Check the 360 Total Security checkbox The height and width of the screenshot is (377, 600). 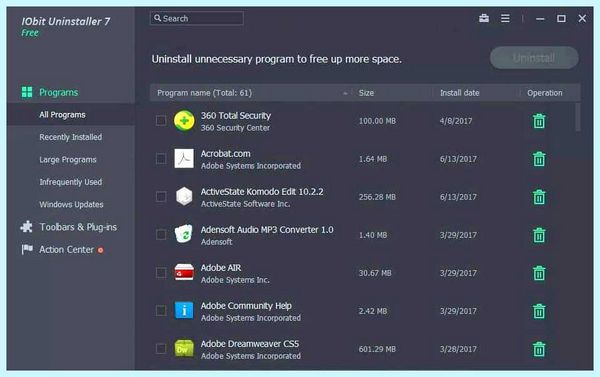tap(161, 121)
